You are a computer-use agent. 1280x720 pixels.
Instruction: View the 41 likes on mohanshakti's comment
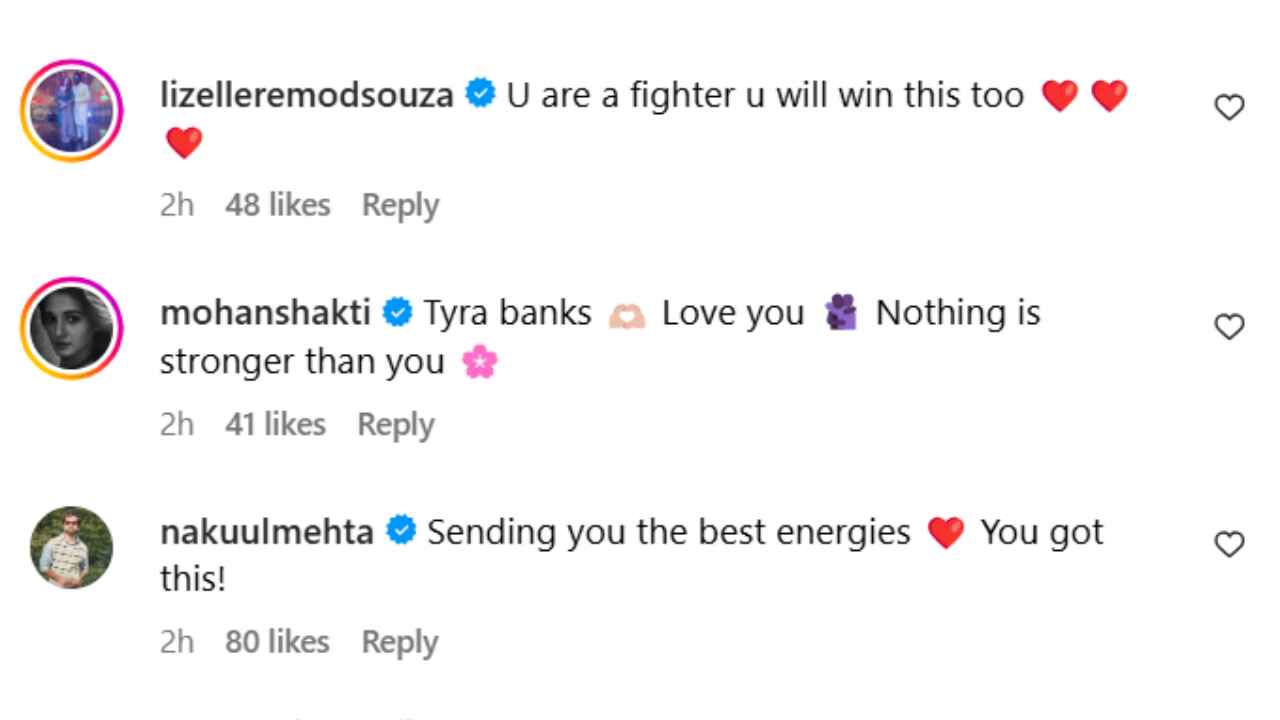(x=276, y=424)
